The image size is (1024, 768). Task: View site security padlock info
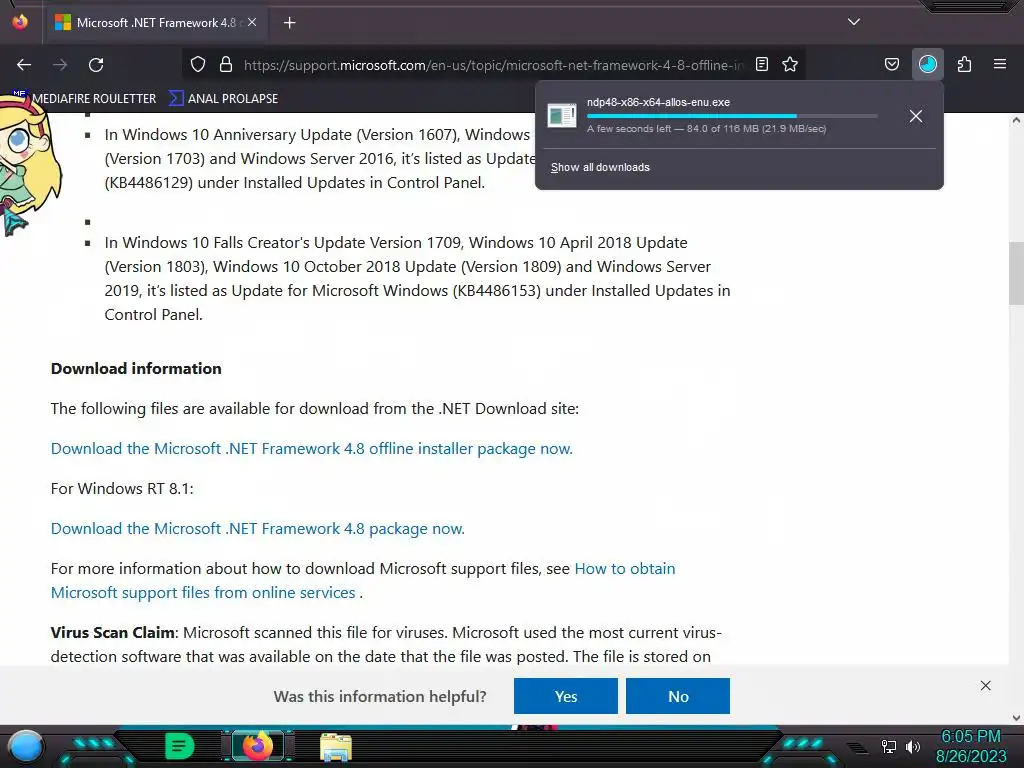click(x=226, y=65)
